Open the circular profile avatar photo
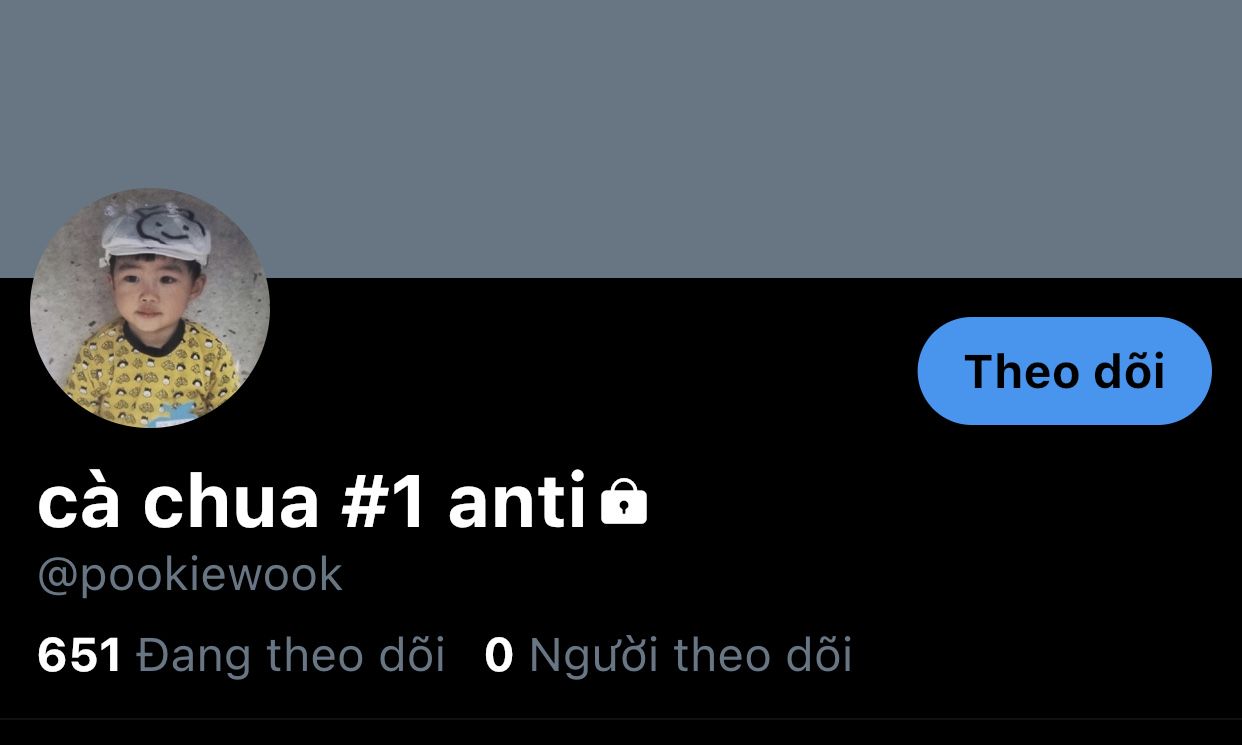 click(x=150, y=308)
